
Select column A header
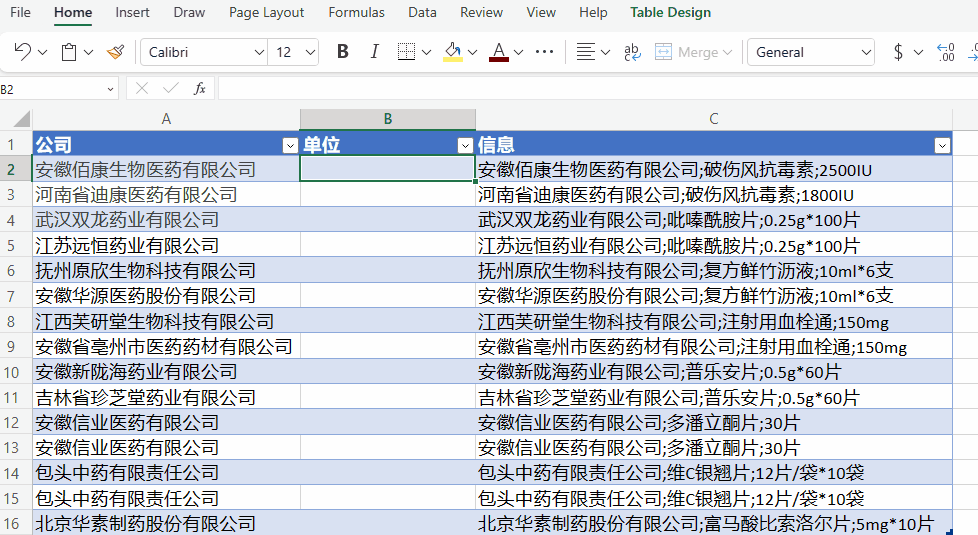[166, 118]
